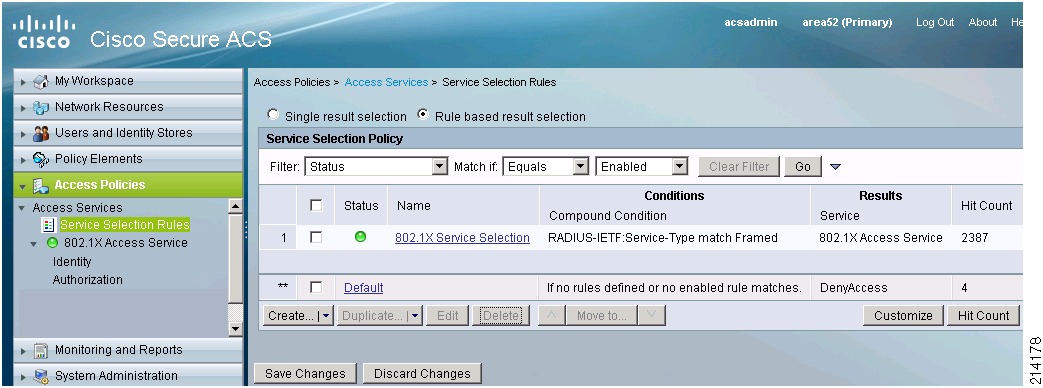This screenshot has width=1043, height=388.
Task: Click the Monitoring and Reports icon
Action: (x=41, y=350)
